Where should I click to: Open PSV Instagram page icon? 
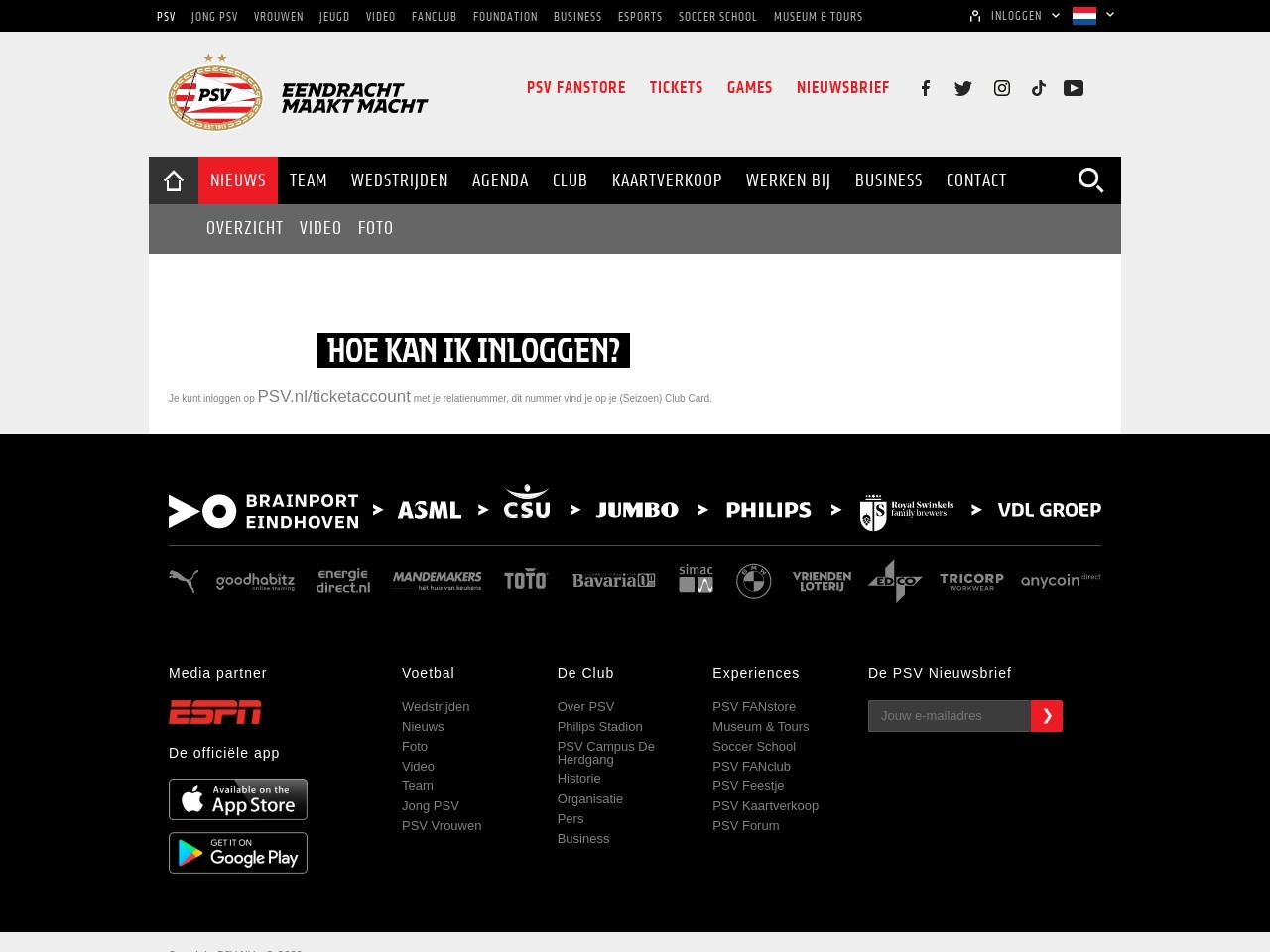click(1002, 88)
